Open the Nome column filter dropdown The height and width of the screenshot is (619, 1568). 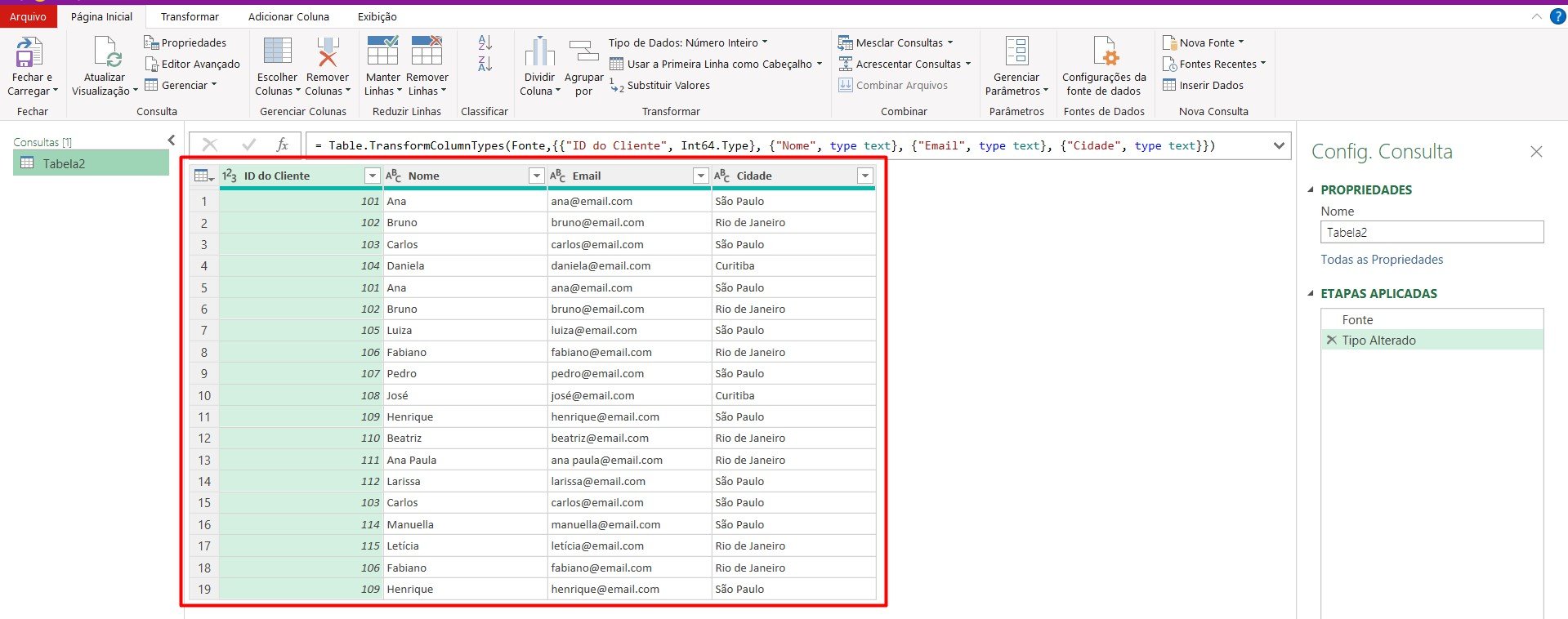[537, 176]
